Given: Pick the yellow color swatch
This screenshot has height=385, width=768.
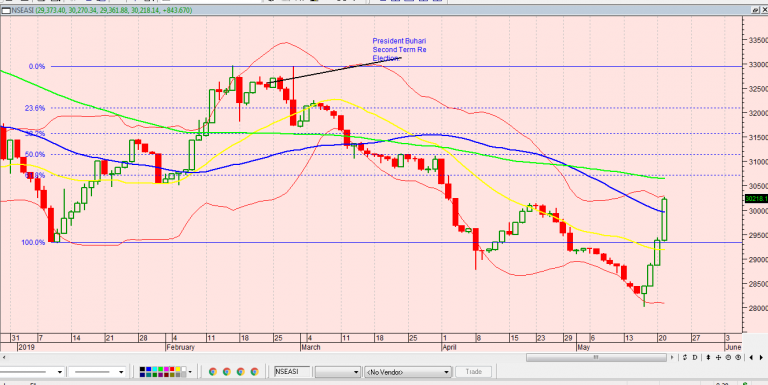Looking at the screenshot, I should [178, 369].
